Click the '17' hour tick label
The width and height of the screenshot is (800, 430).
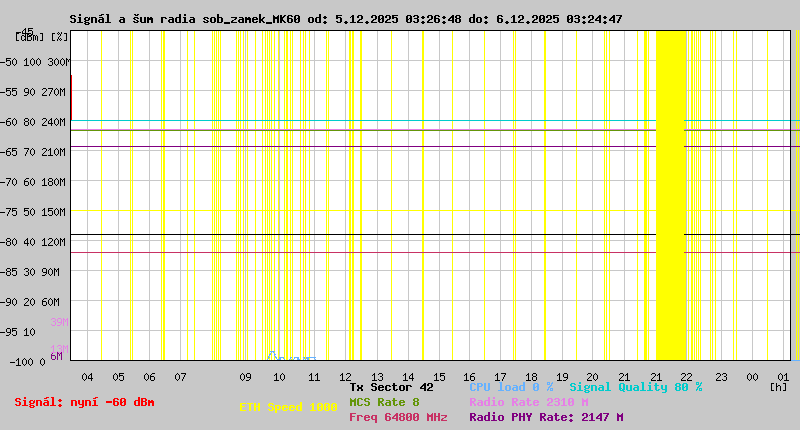pos(501,377)
